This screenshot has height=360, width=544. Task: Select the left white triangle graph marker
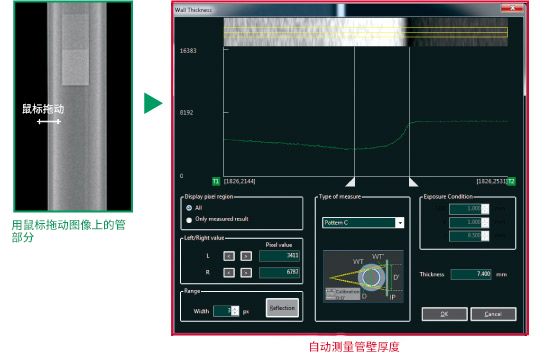[350, 182]
